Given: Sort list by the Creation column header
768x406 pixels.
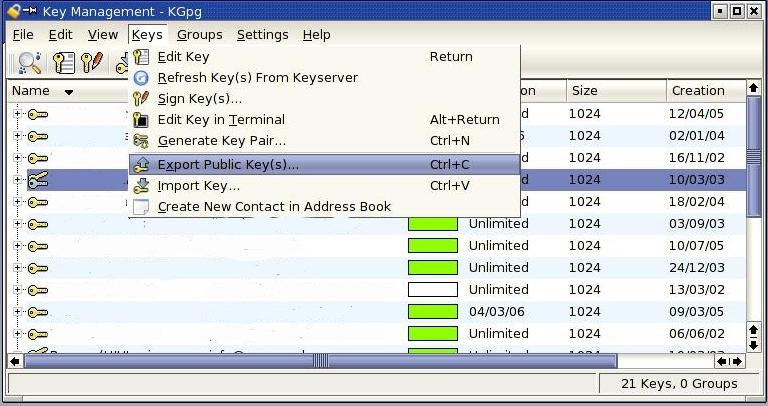Looking at the screenshot, I should (x=705, y=91).
